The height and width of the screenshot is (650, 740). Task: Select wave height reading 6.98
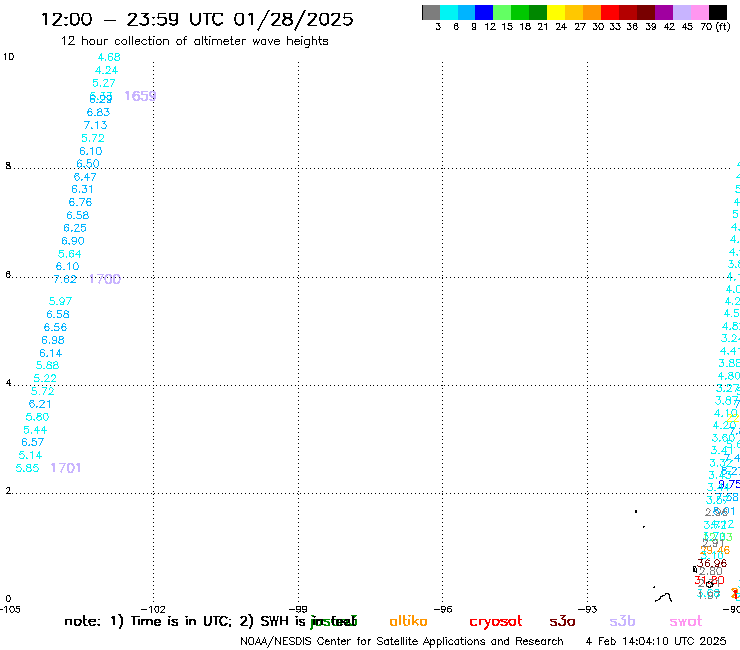[53, 340]
